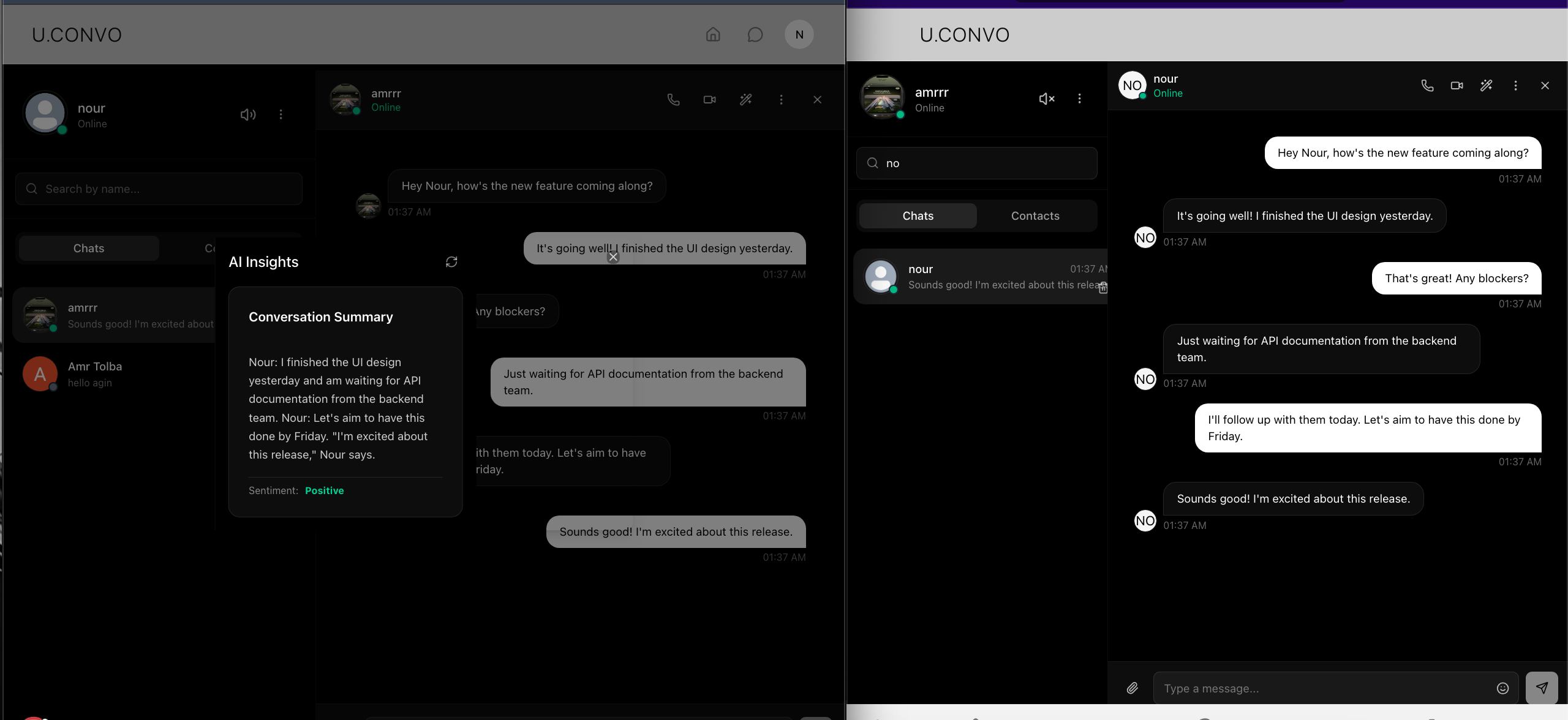Click the send message paper plane button
The width and height of the screenshot is (1568, 720).
coord(1541,688)
